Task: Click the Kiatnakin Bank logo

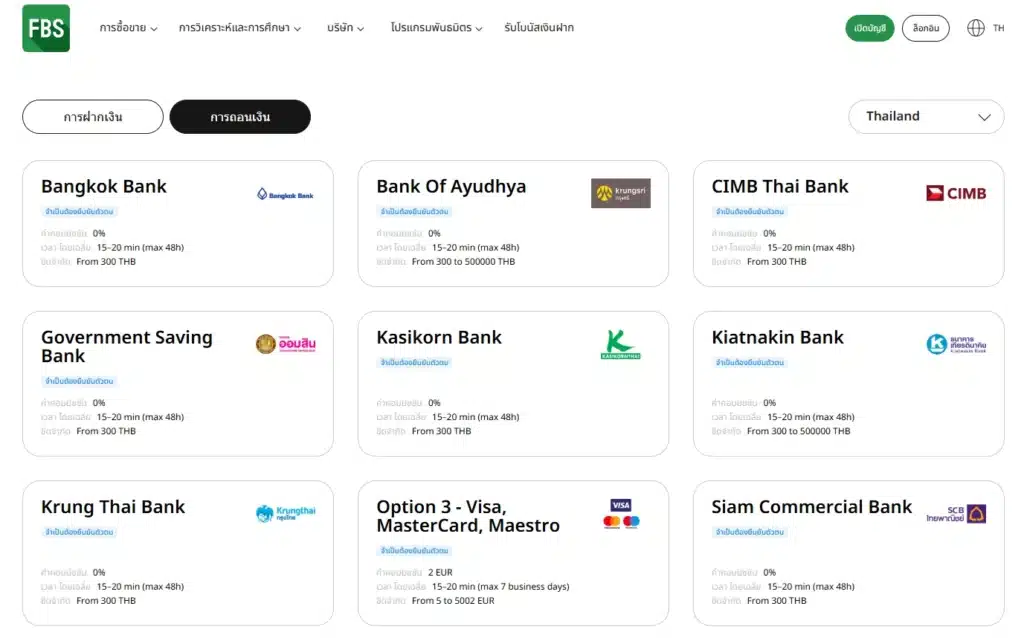Action: [x=956, y=344]
